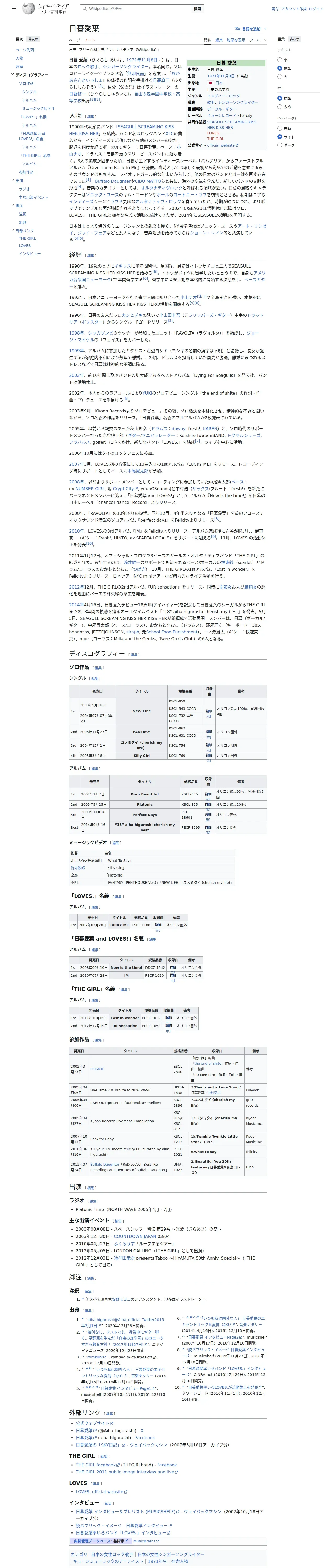Jump to 経歴 in contents sidebar
Image resolution: width=336 pixels, height=1568 pixels.
coord(20,67)
